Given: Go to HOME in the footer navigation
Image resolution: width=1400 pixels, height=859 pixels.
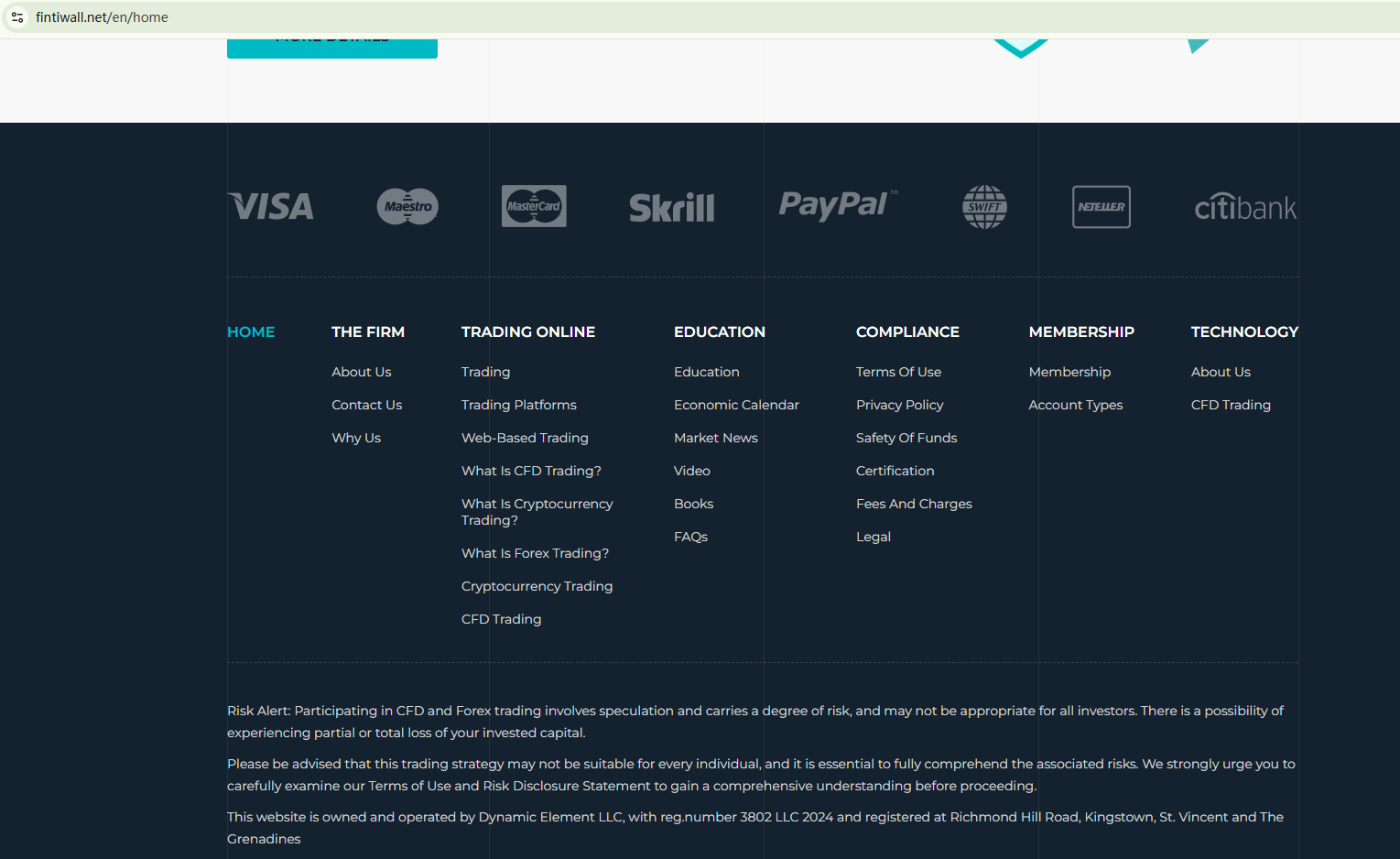Looking at the screenshot, I should point(251,332).
